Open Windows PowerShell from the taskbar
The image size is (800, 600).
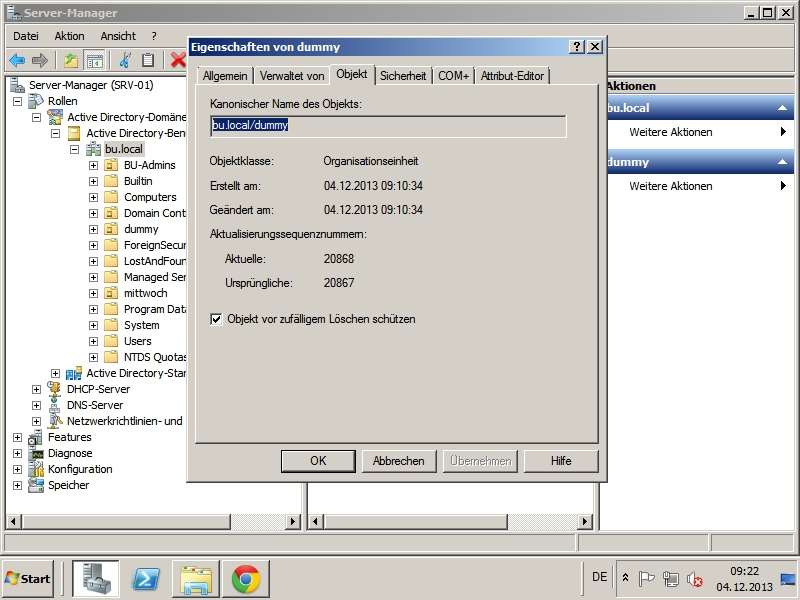(145, 578)
